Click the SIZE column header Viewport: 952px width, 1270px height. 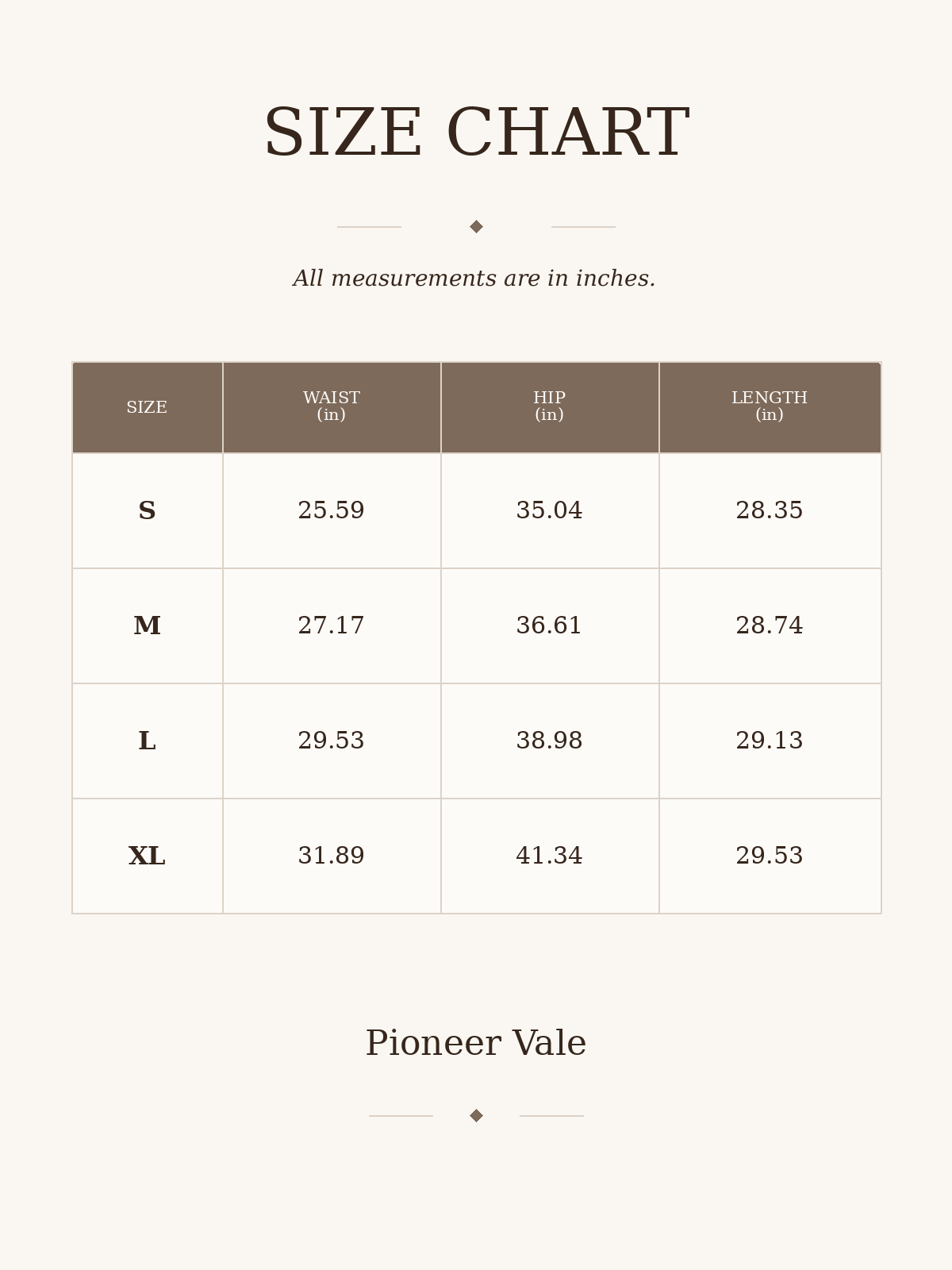(148, 408)
